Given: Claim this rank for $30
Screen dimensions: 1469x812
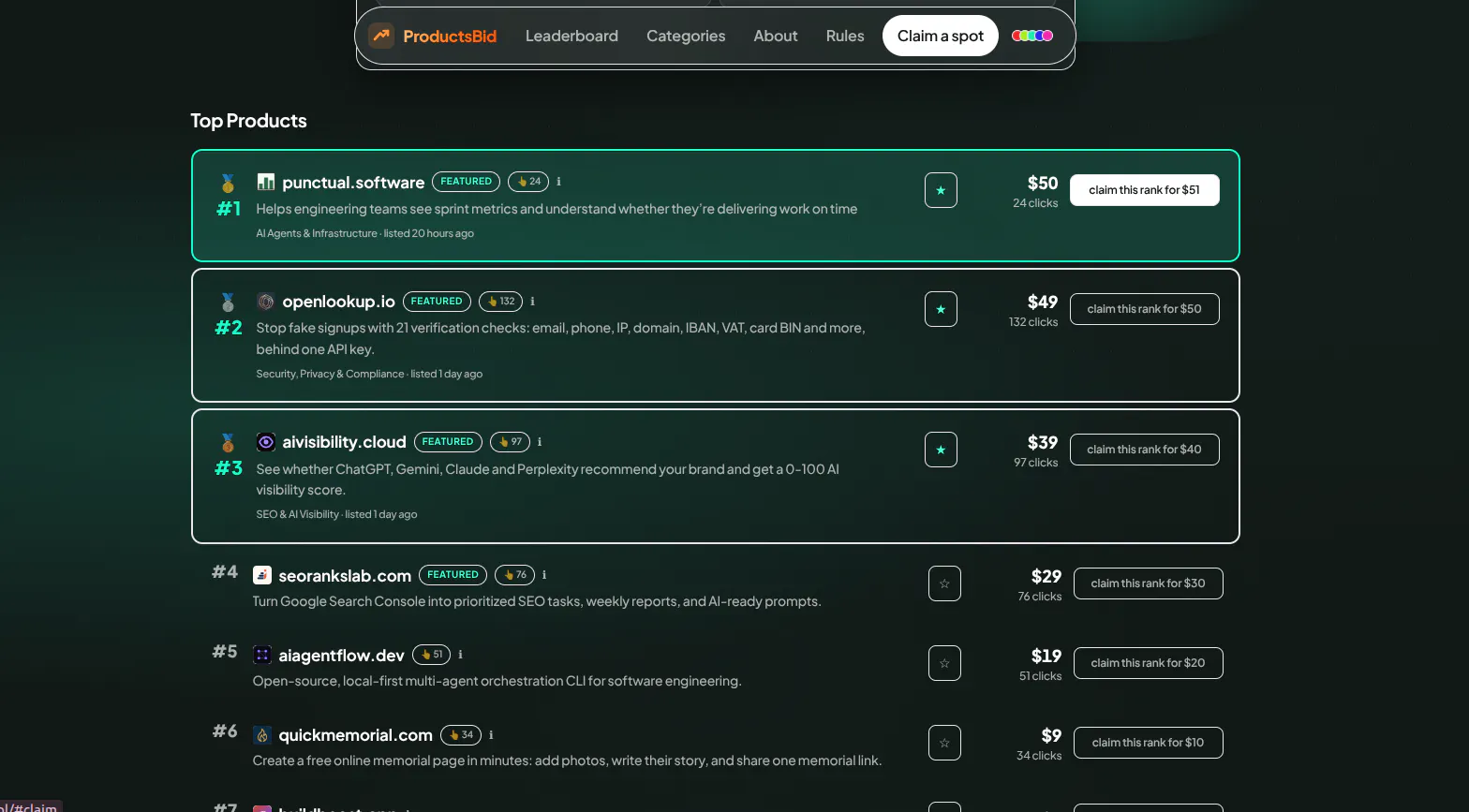Looking at the screenshot, I should pos(1149,583).
